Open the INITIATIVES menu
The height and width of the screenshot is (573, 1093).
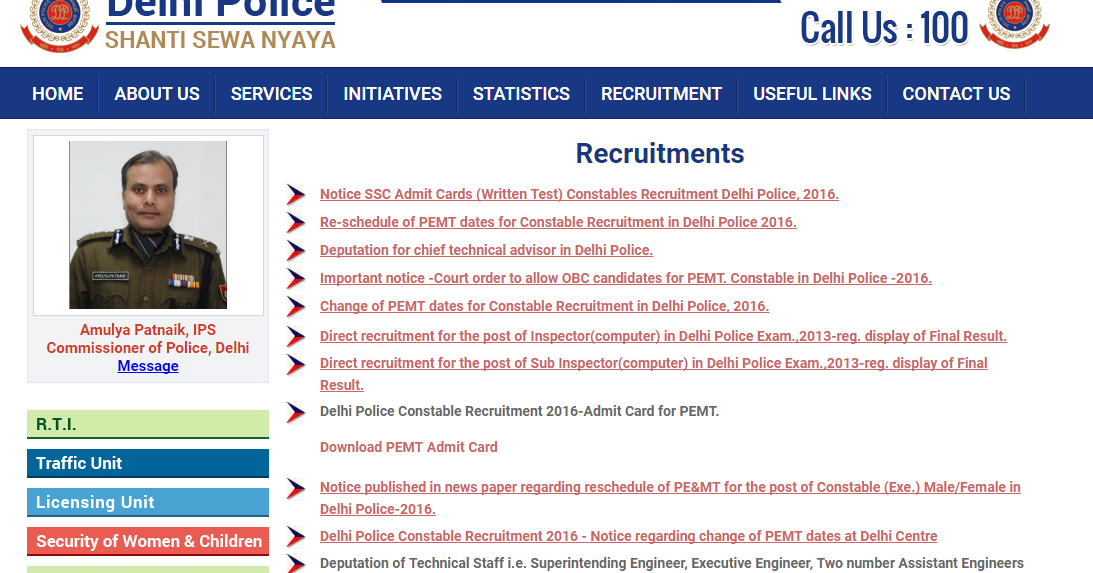[x=392, y=94]
